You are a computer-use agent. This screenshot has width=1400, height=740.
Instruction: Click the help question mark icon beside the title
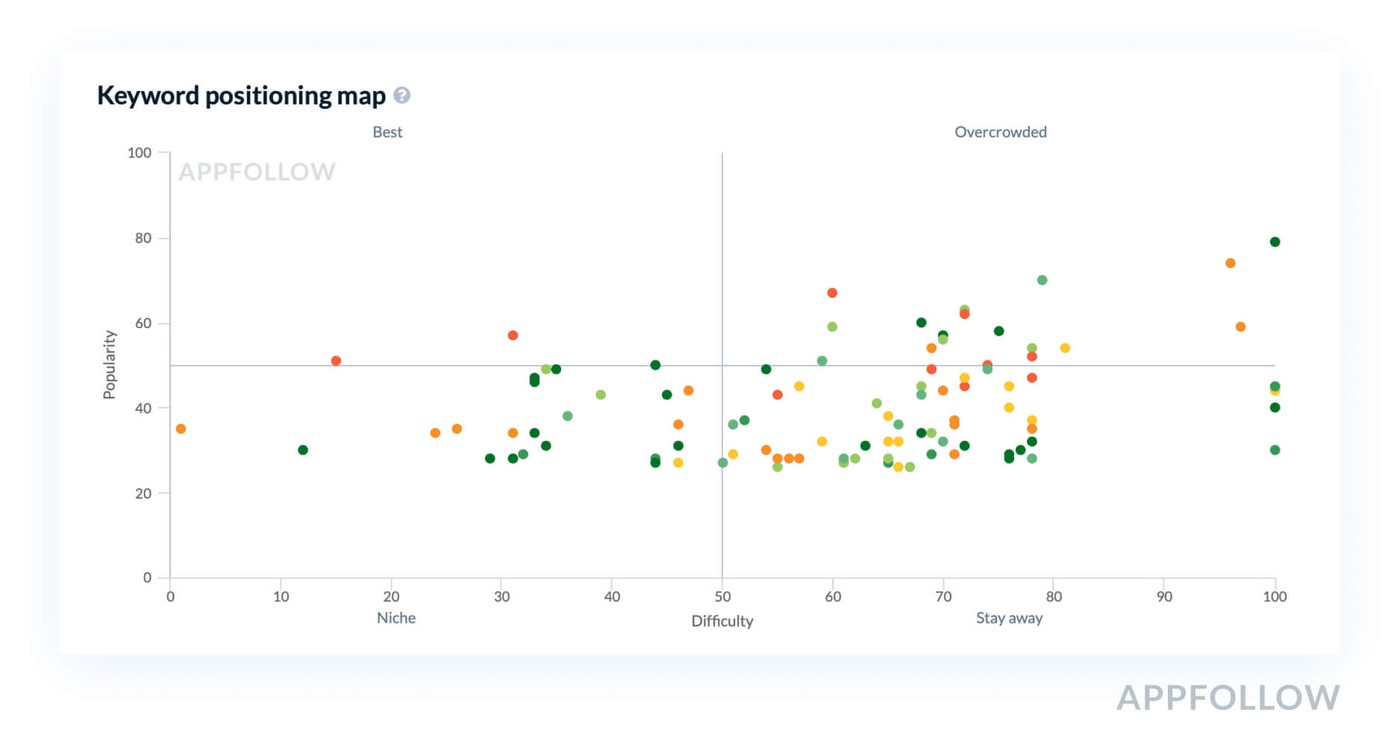(x=402, y=96)
